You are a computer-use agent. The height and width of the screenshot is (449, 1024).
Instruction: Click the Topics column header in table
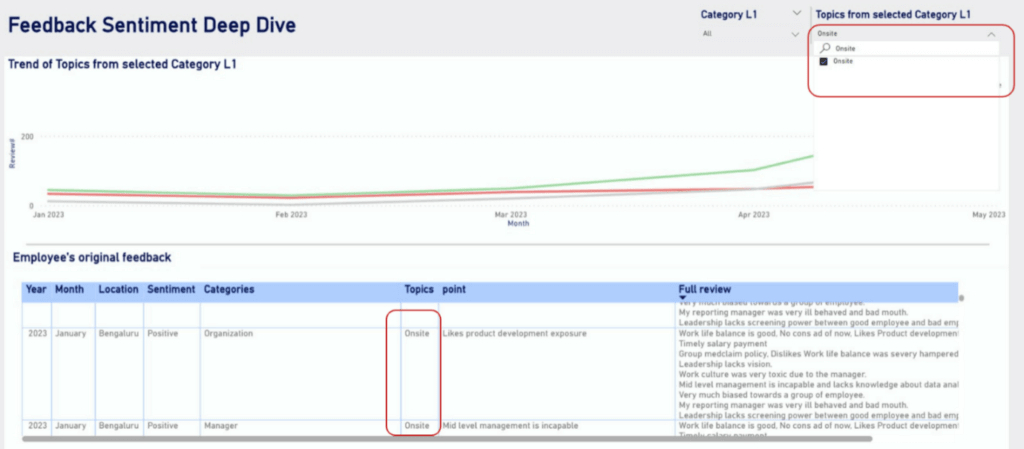[419, 289]
